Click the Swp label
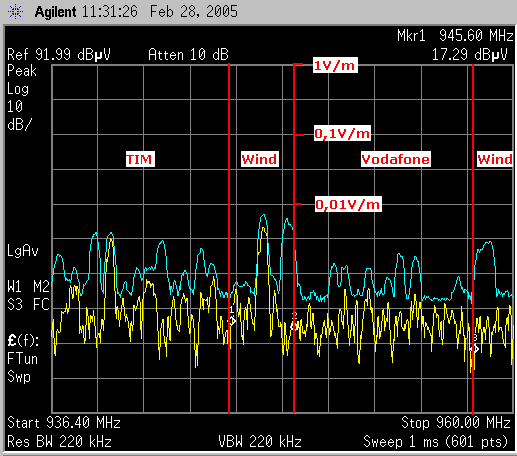517x456 pixels. 19,377
